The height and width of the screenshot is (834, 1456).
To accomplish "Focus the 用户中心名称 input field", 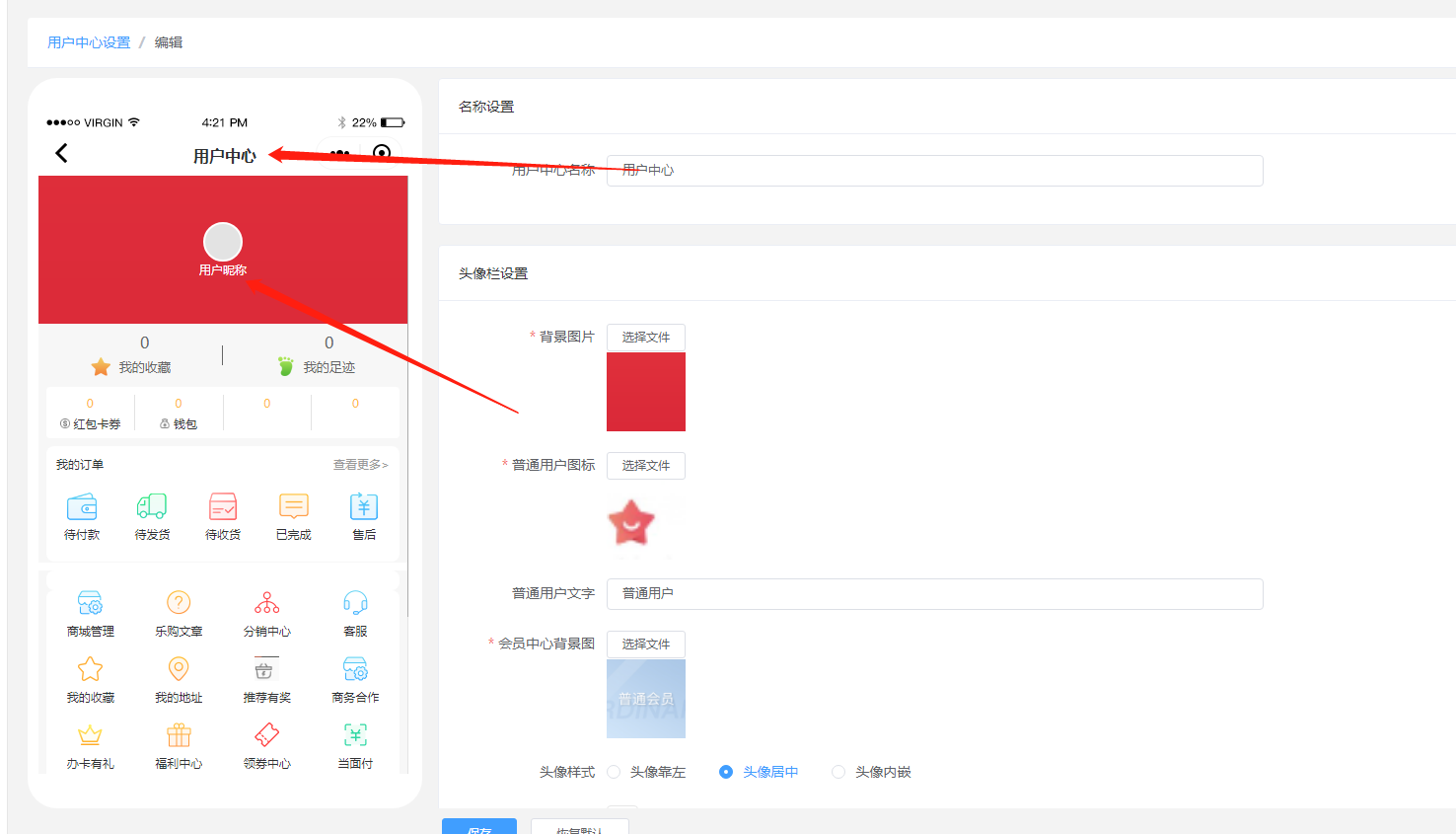I will 935,171.
